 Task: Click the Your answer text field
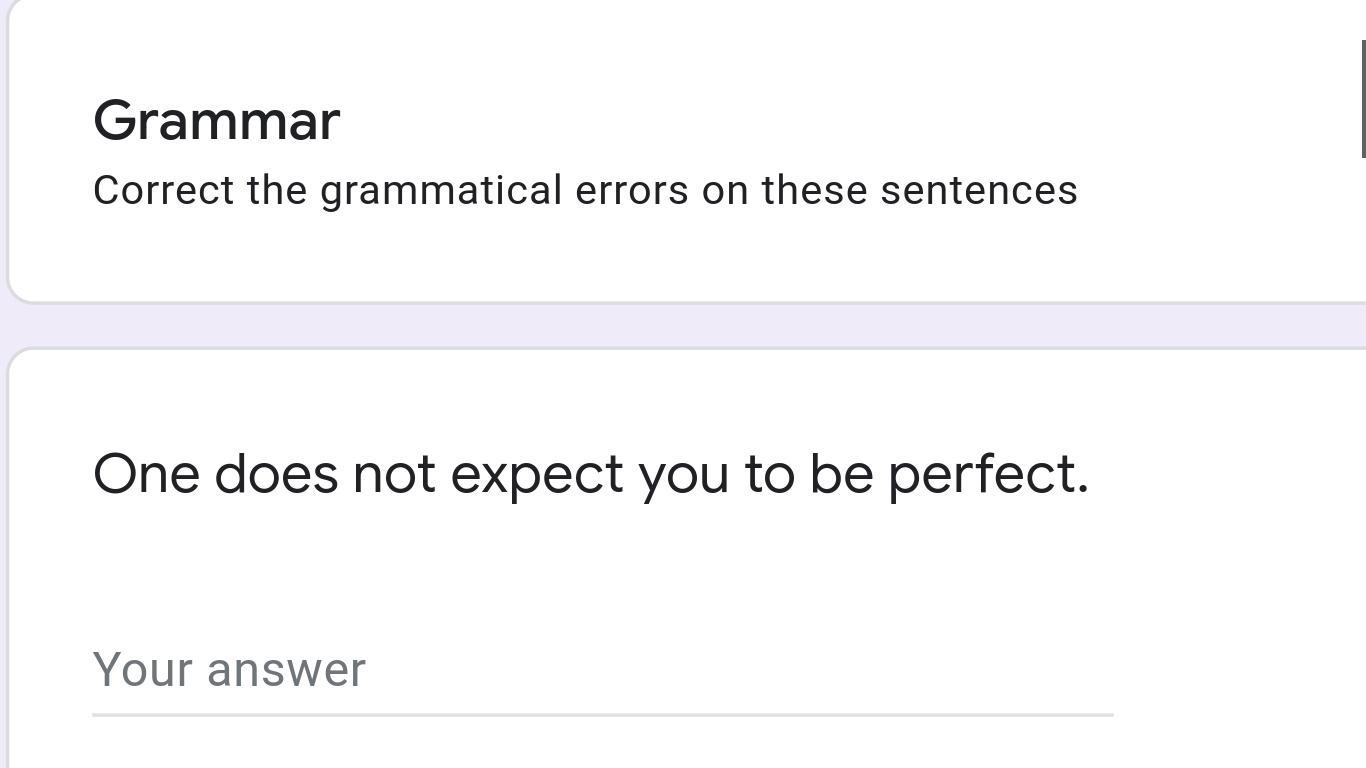[x=600, y=670]
